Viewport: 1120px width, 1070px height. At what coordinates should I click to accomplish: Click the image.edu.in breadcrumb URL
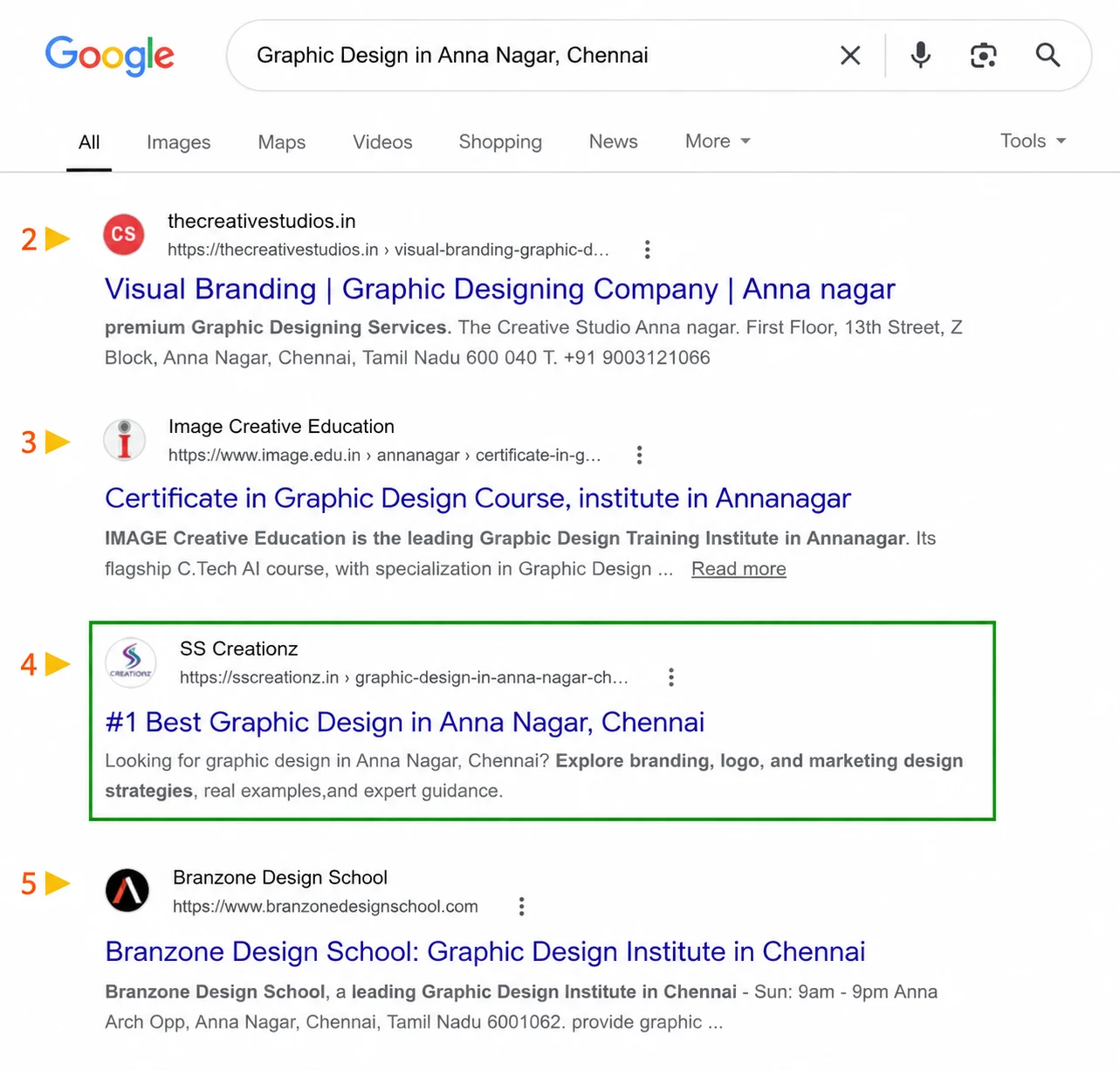pos(384,455)
